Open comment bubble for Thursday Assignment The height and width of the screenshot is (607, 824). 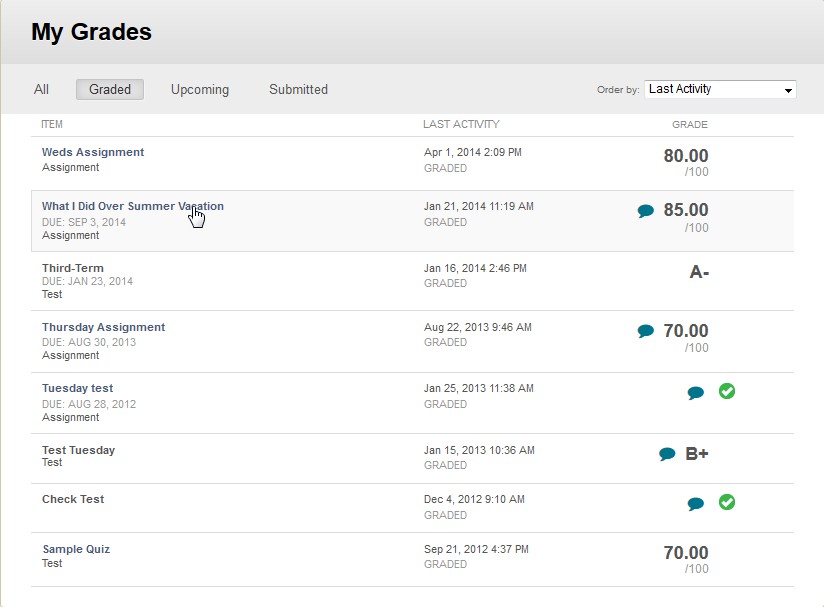[x=646, y=331]
